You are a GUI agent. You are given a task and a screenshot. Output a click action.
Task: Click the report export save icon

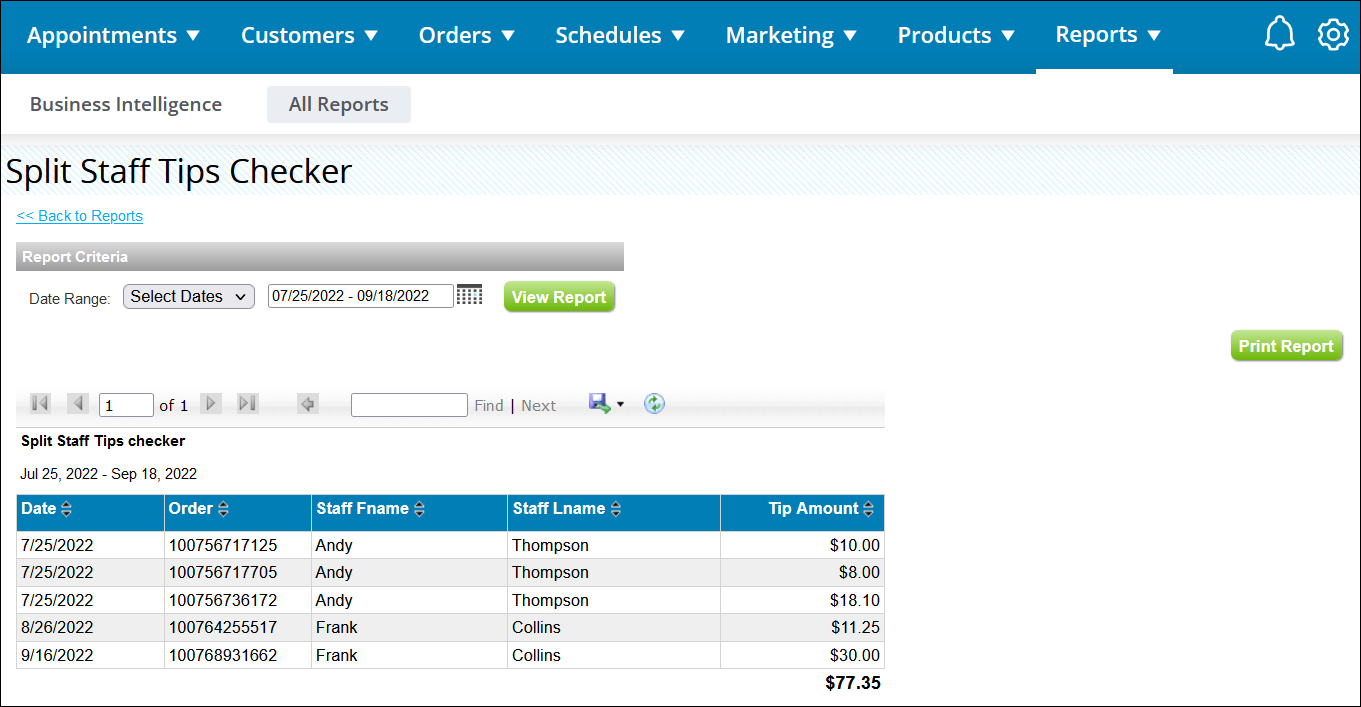pyautogui.click(x=599, y=404)
